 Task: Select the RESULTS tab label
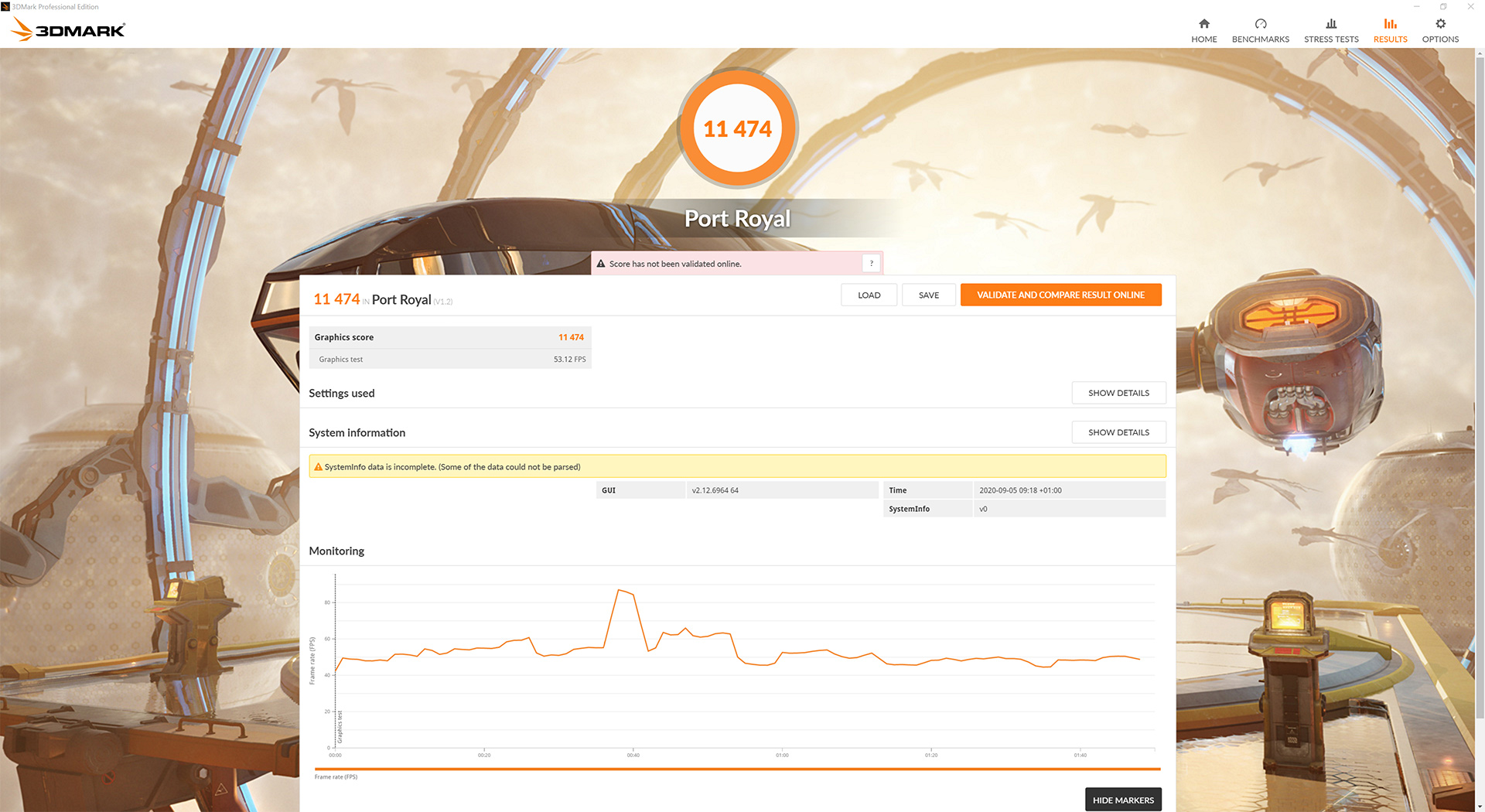tap(1390, 39)
